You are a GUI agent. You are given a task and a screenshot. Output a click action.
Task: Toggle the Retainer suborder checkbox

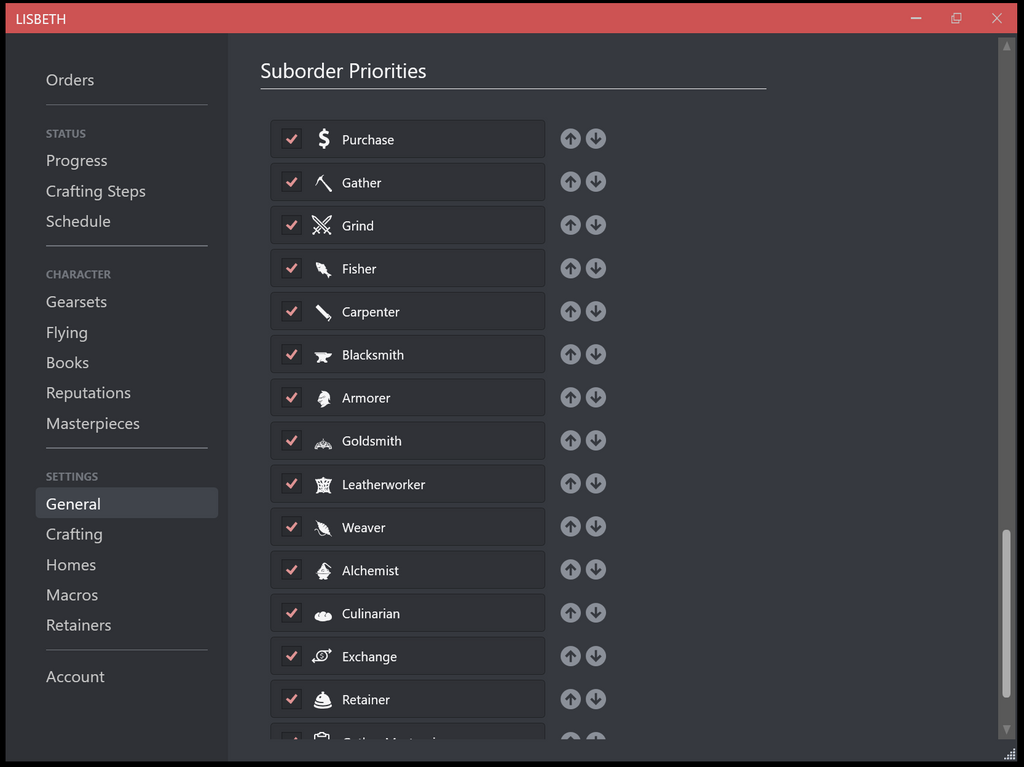coord(290,699)
